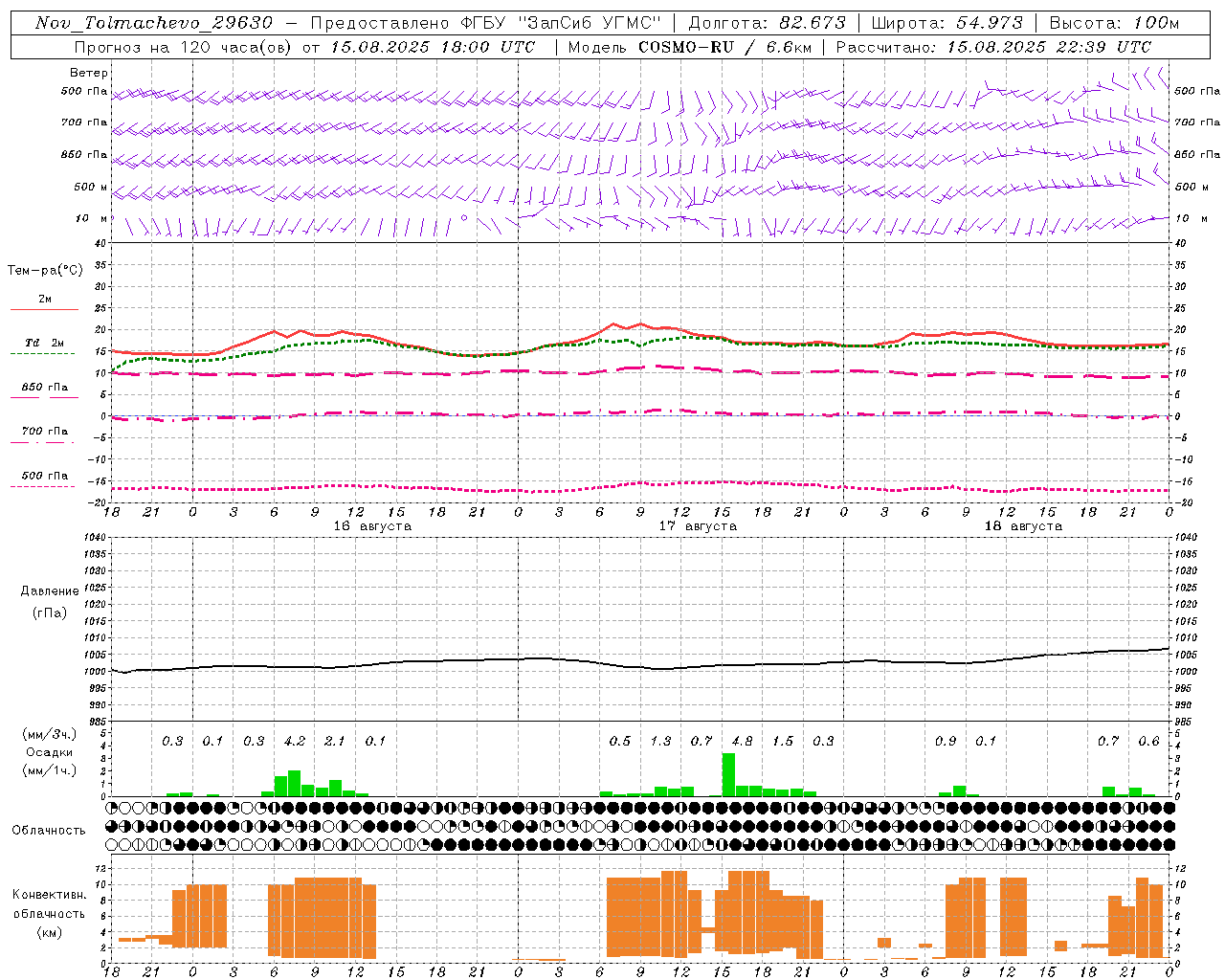This screenshot has width=1225, height=980.
Task: Click the 850 гПа temperature legend label
Action: 45,388
